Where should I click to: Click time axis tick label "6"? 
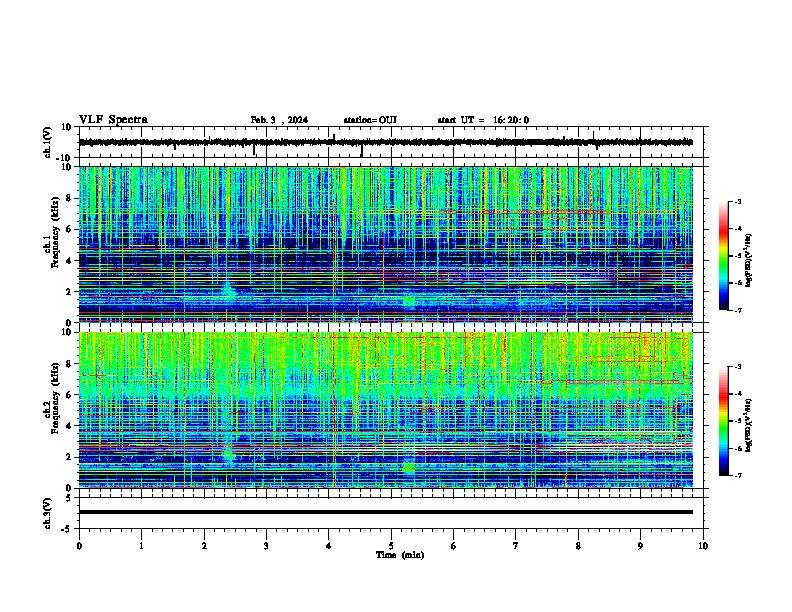click(453, 546)
